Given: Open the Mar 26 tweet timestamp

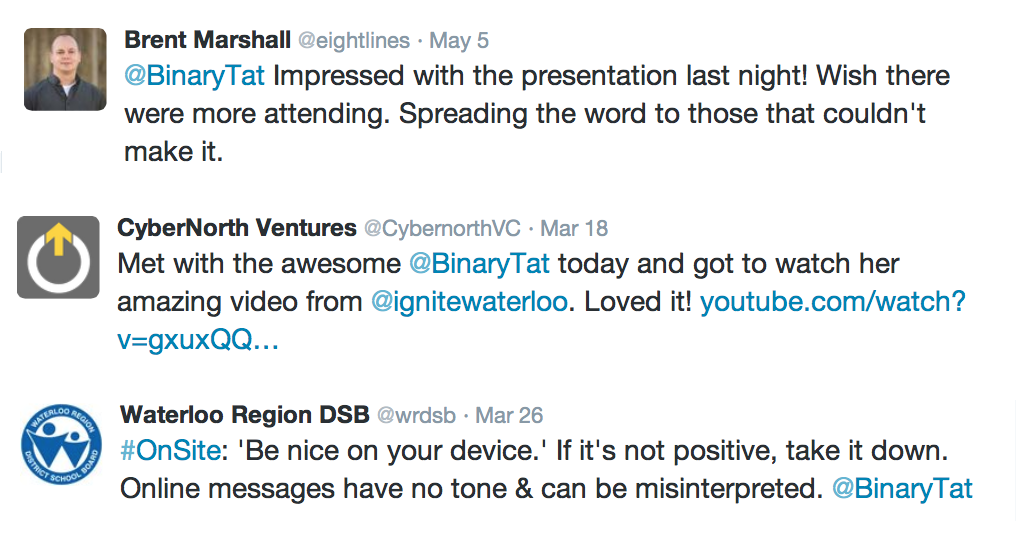Looking at the screenshot, I should point(510,414).
